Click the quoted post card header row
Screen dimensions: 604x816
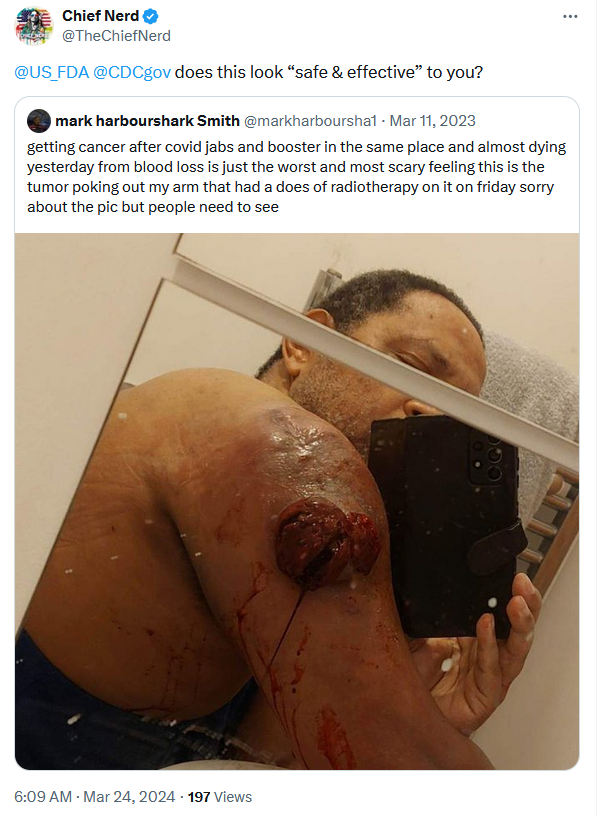297,121
